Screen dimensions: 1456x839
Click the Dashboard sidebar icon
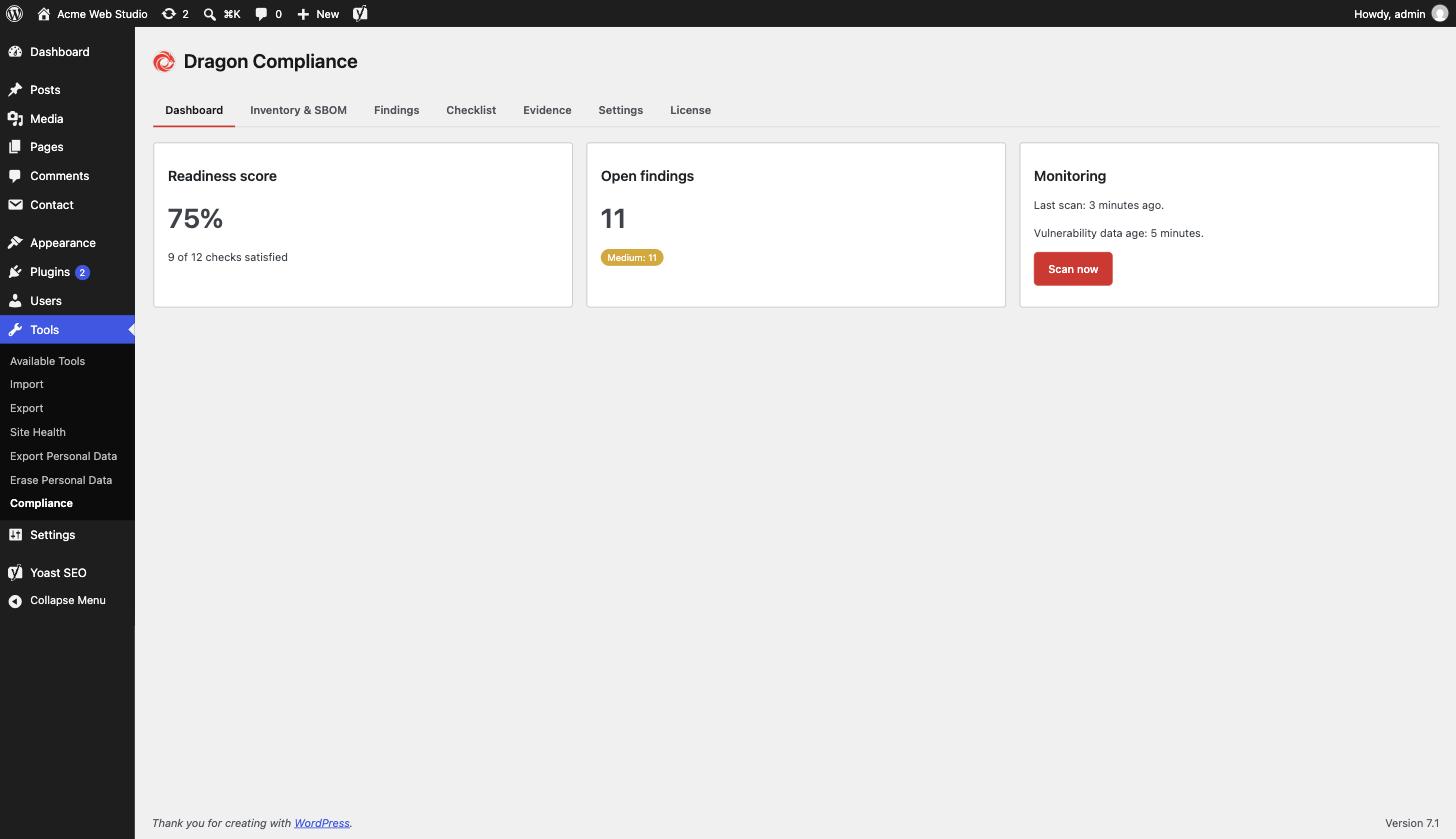pyautogui.click(x=15, y=52)
